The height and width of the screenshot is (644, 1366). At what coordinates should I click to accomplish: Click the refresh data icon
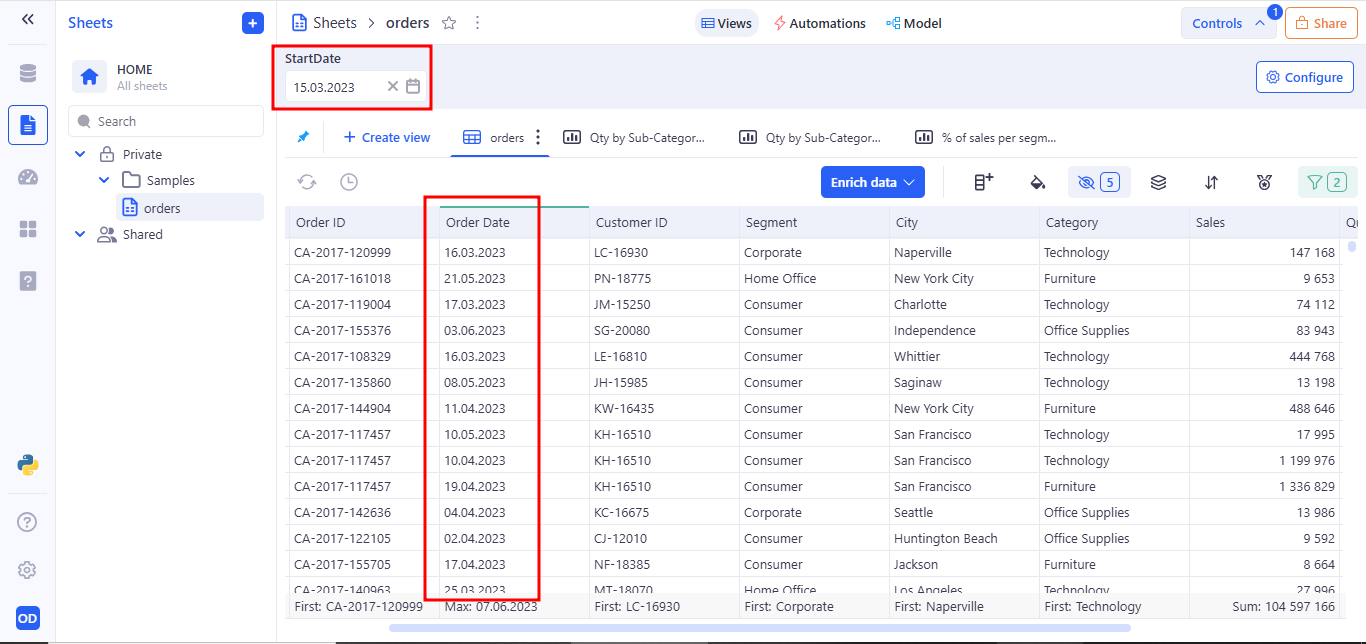307,182
